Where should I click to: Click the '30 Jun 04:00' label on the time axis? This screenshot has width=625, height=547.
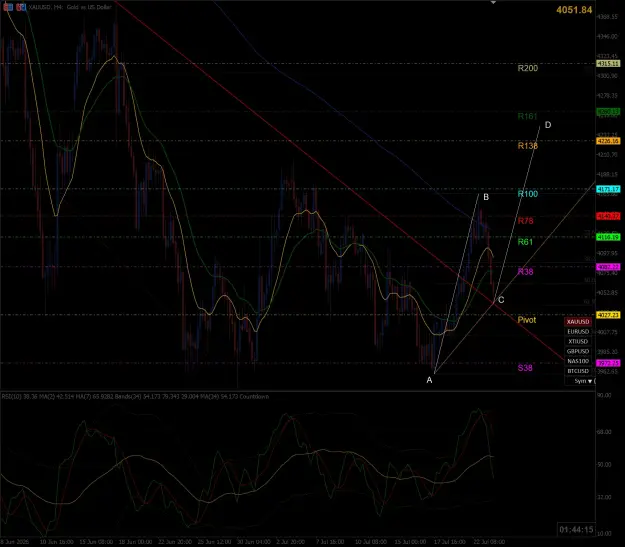254,542
